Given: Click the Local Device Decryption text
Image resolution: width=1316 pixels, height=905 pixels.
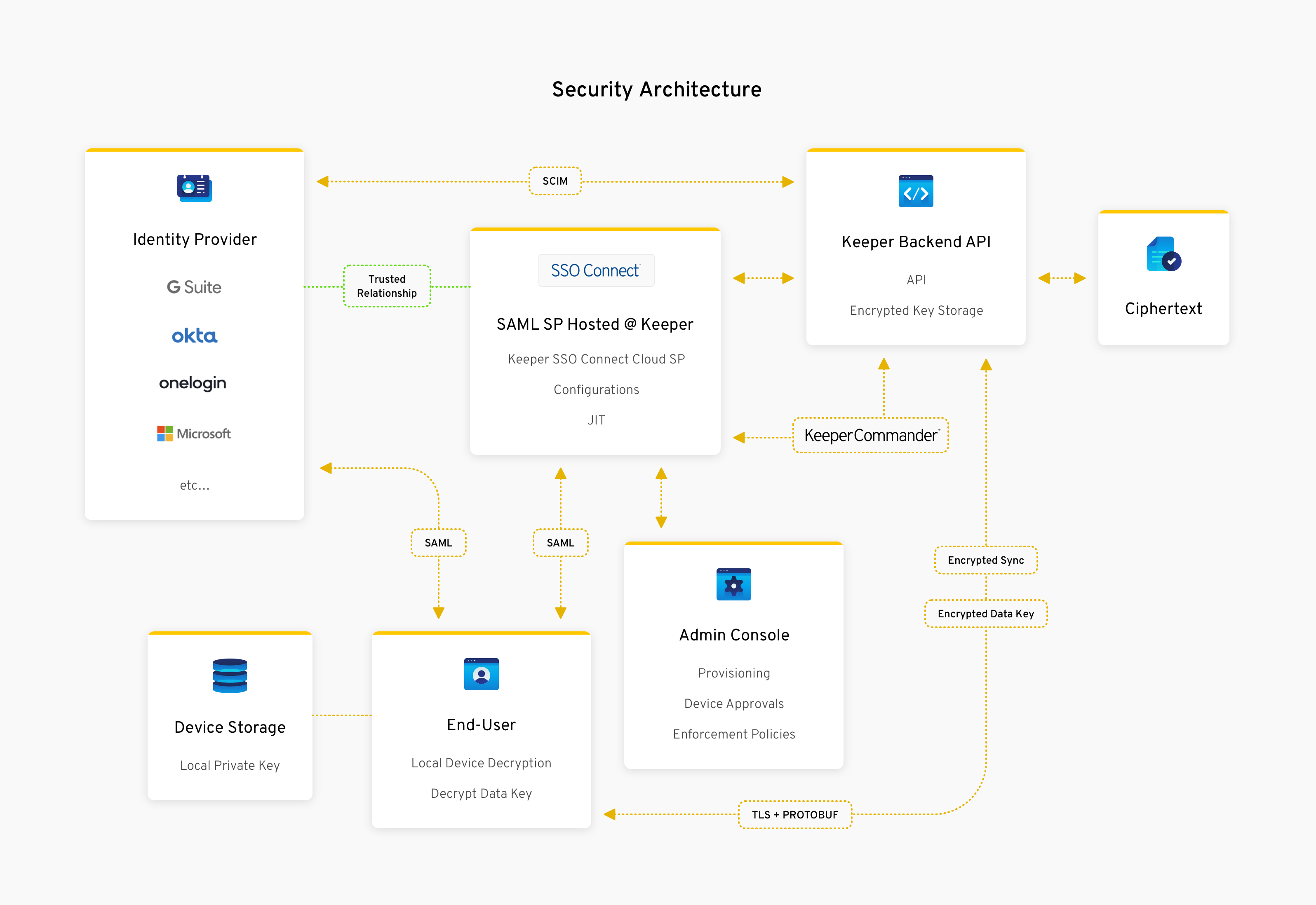Looking at the screenshot, I should 481,763.
